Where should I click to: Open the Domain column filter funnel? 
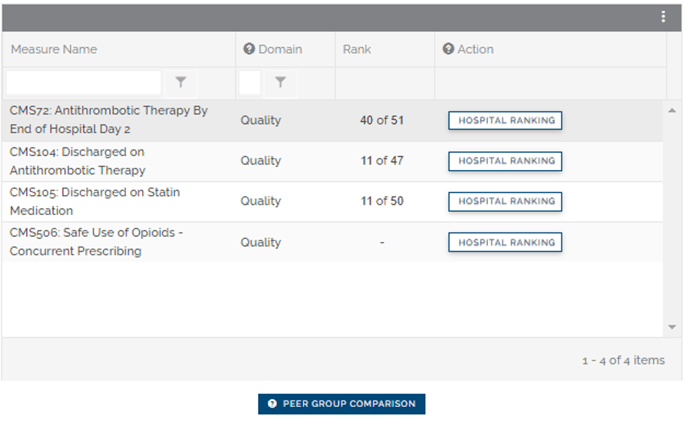click(280, 82)
